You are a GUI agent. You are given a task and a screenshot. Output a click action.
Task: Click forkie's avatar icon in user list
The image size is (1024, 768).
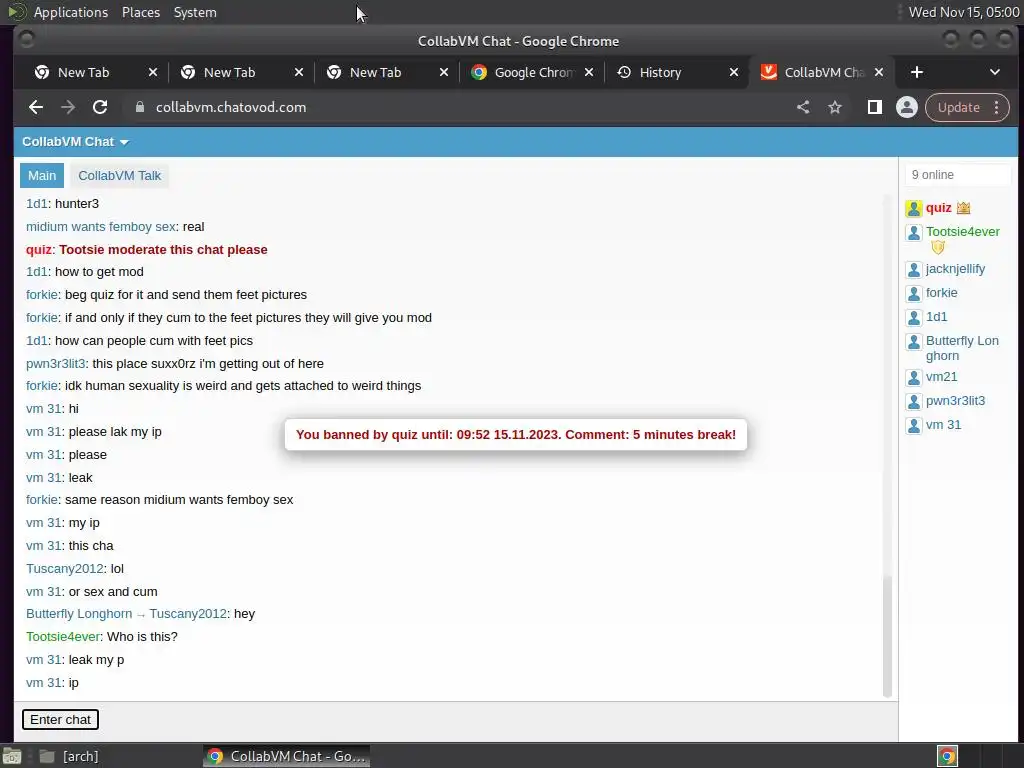pyautogui.click(x=914, y=294)
